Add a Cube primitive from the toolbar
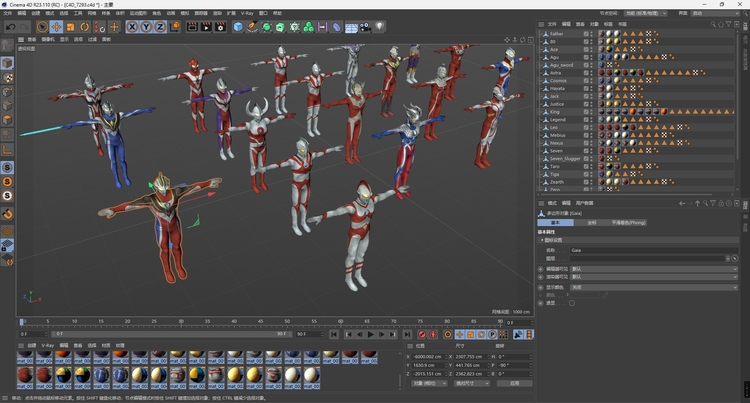 click(238, 27)
